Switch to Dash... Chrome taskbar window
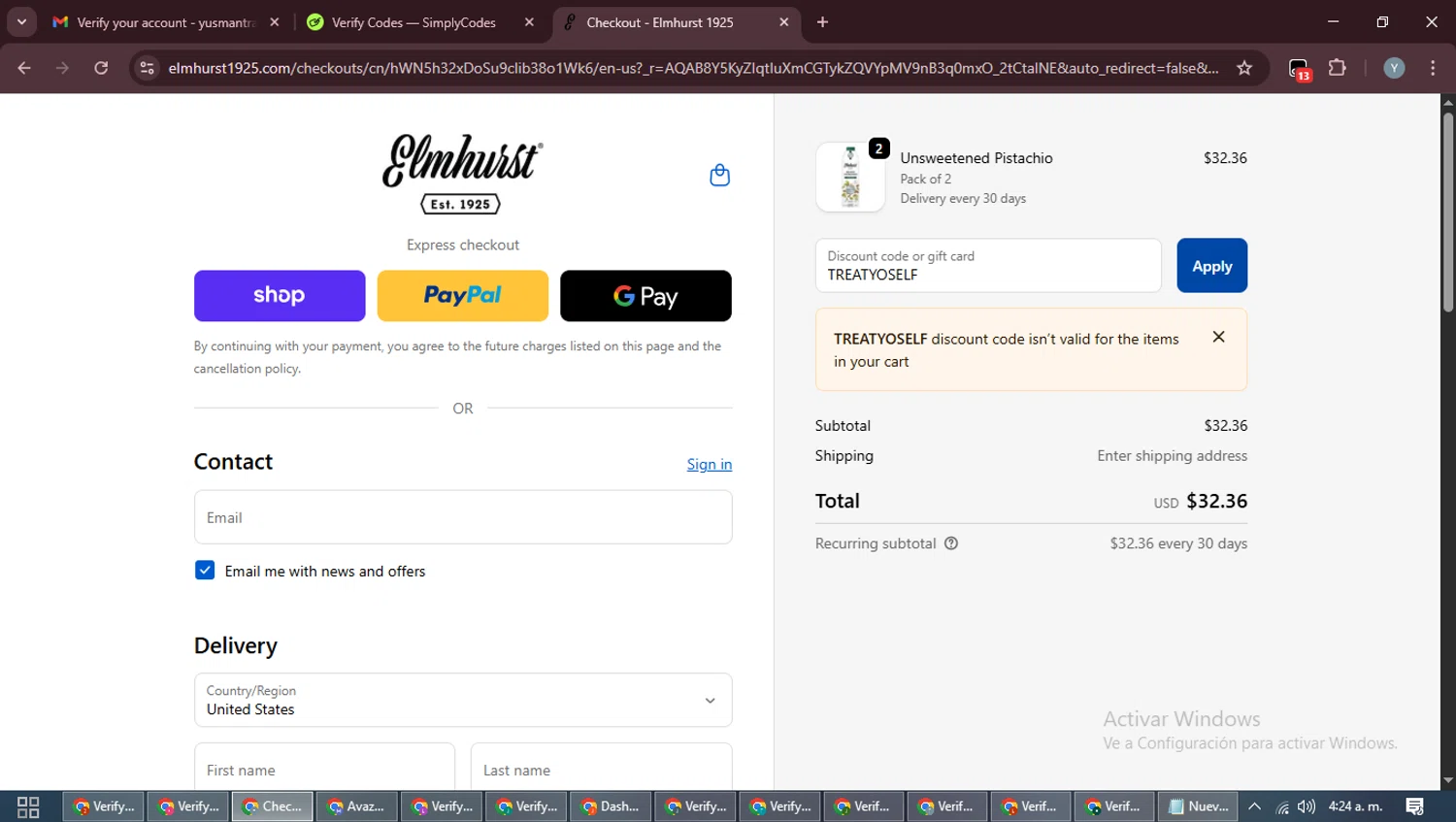Image resolution: width=1456 pixels, height=822 pixels. (x=610, y=806)
